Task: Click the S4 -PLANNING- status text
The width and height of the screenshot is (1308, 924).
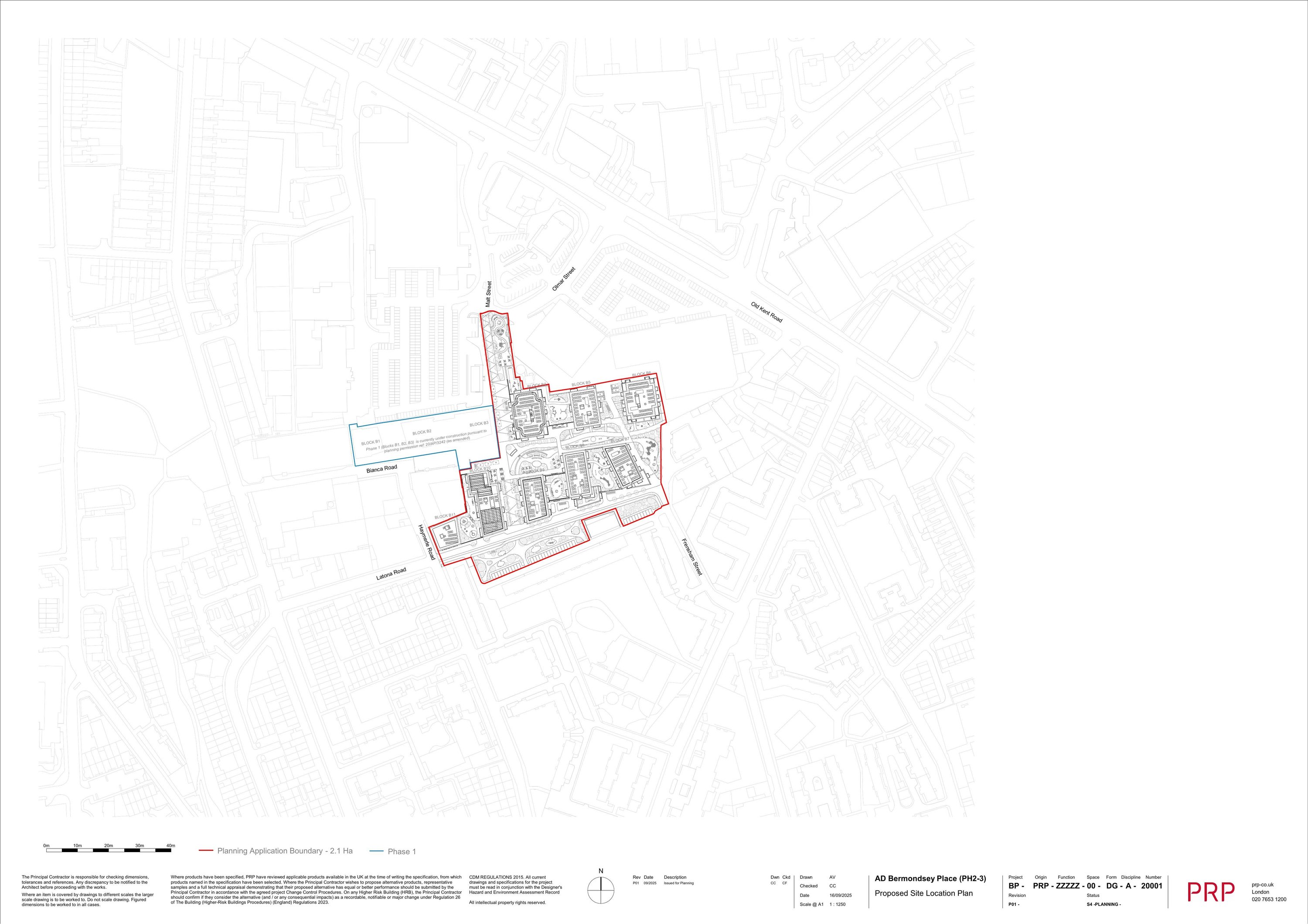Action: pos(1104,905)
